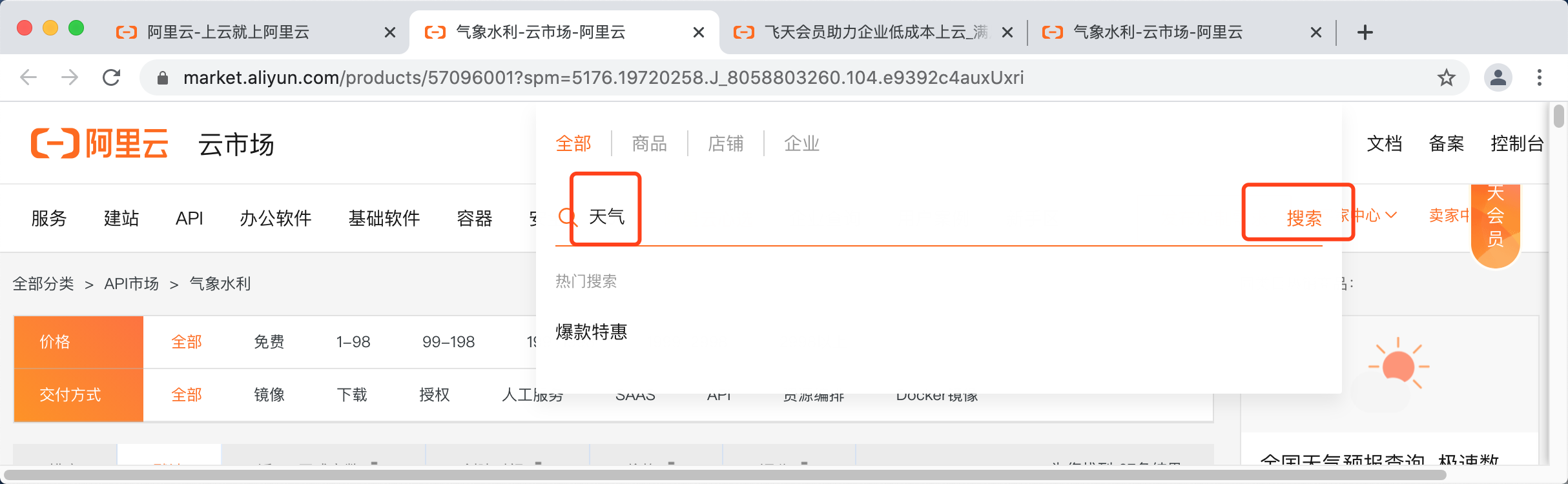Screen dimensions: 1568x484
Task: Click the 飞天会员 orange badge
Action: [x=1496, y=226]
